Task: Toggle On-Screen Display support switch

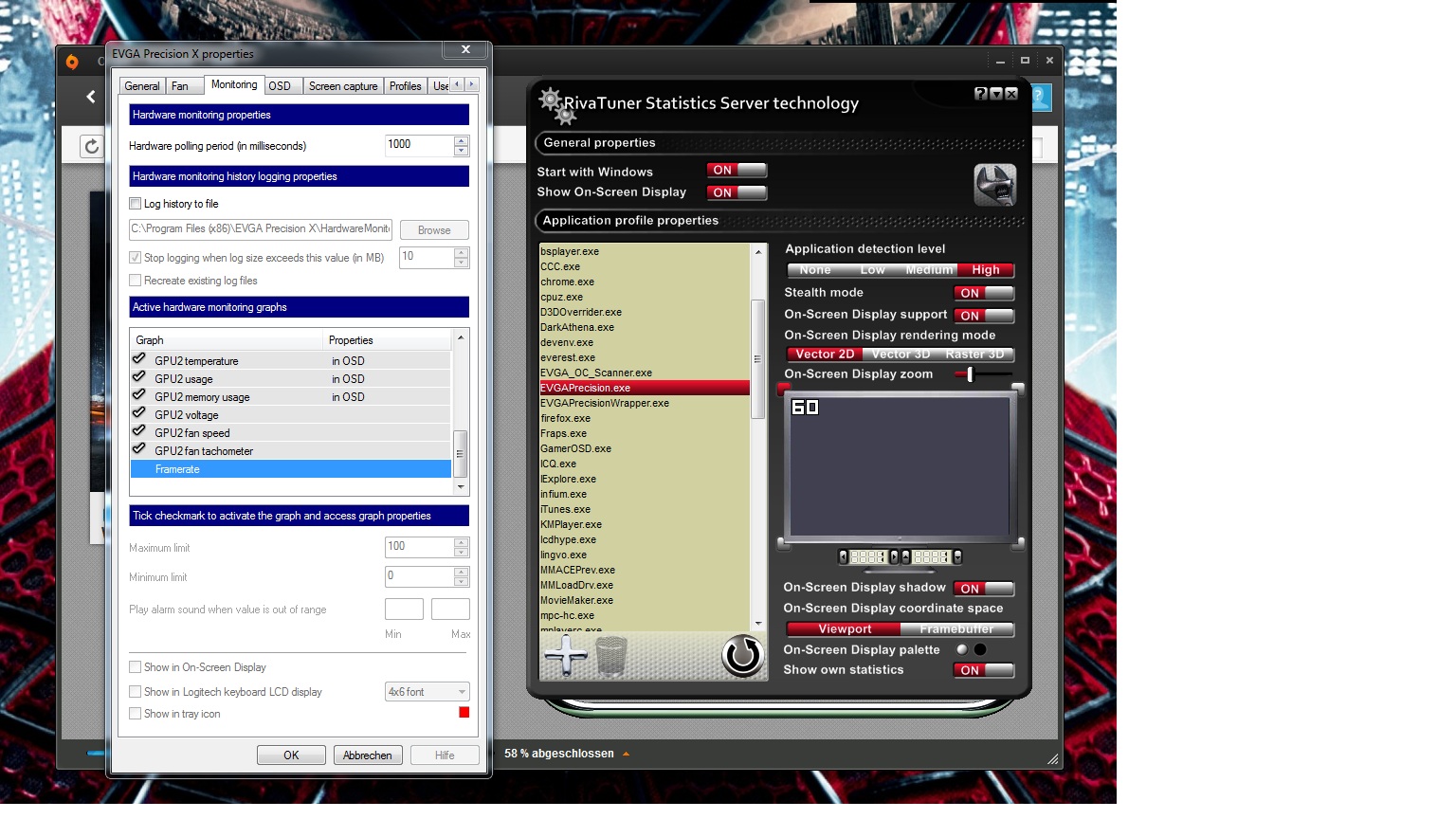Action: coord(984,316)
